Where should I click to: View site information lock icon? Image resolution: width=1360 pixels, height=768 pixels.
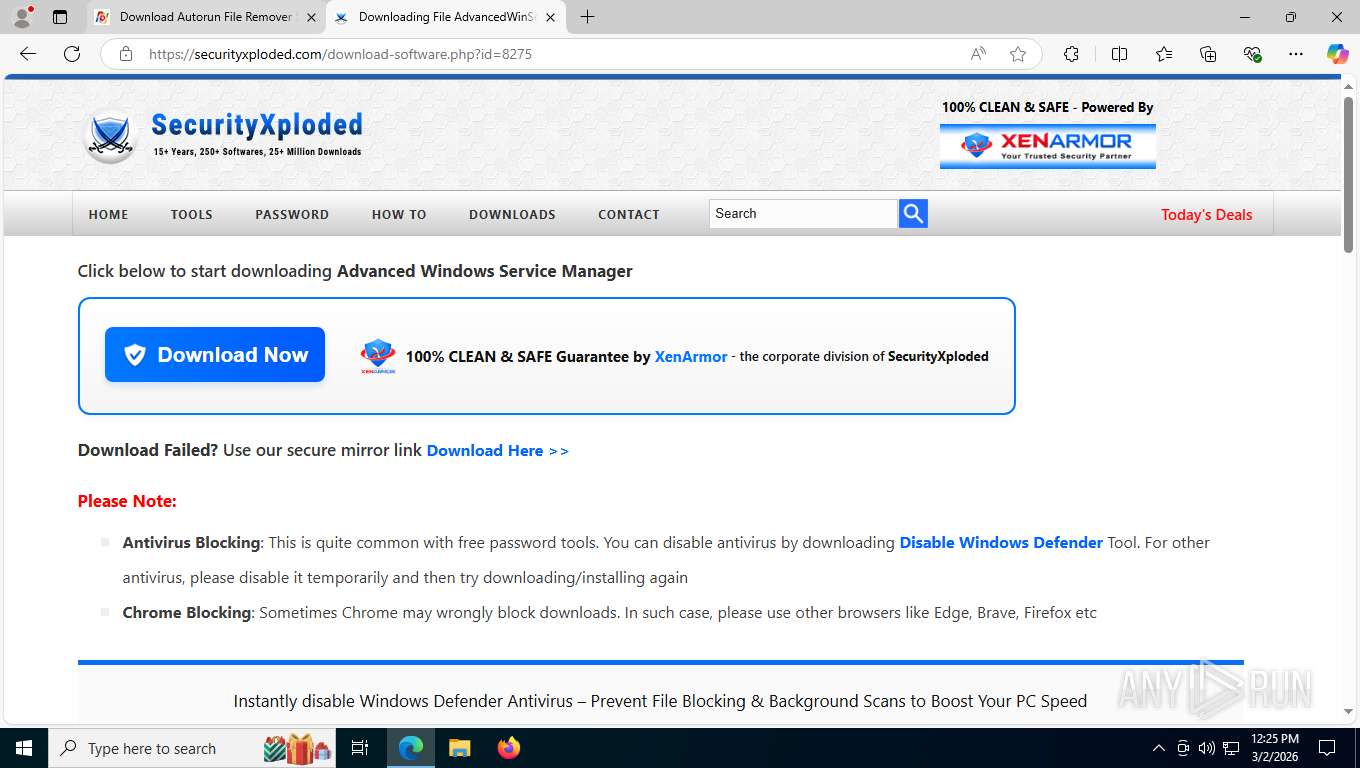click(126, 54)
